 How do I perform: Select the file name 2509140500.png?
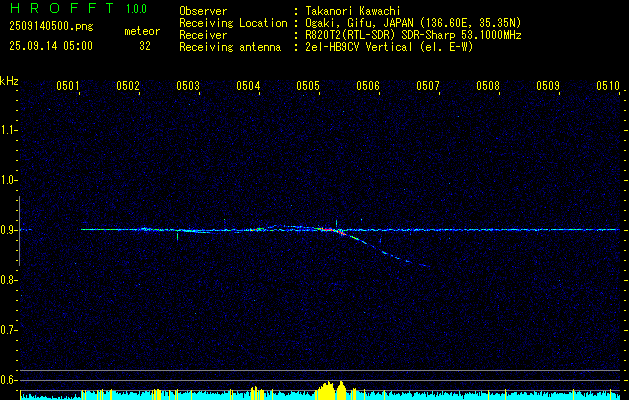[51, 27]
